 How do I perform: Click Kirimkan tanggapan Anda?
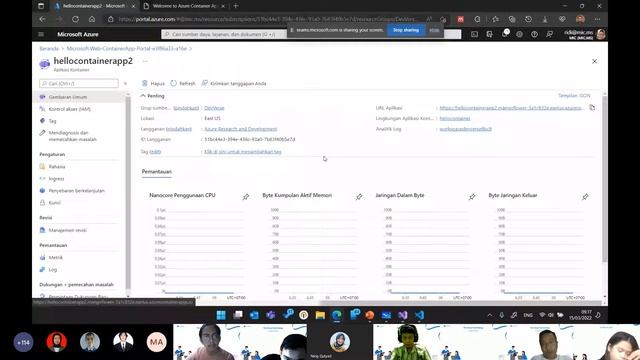234,83
